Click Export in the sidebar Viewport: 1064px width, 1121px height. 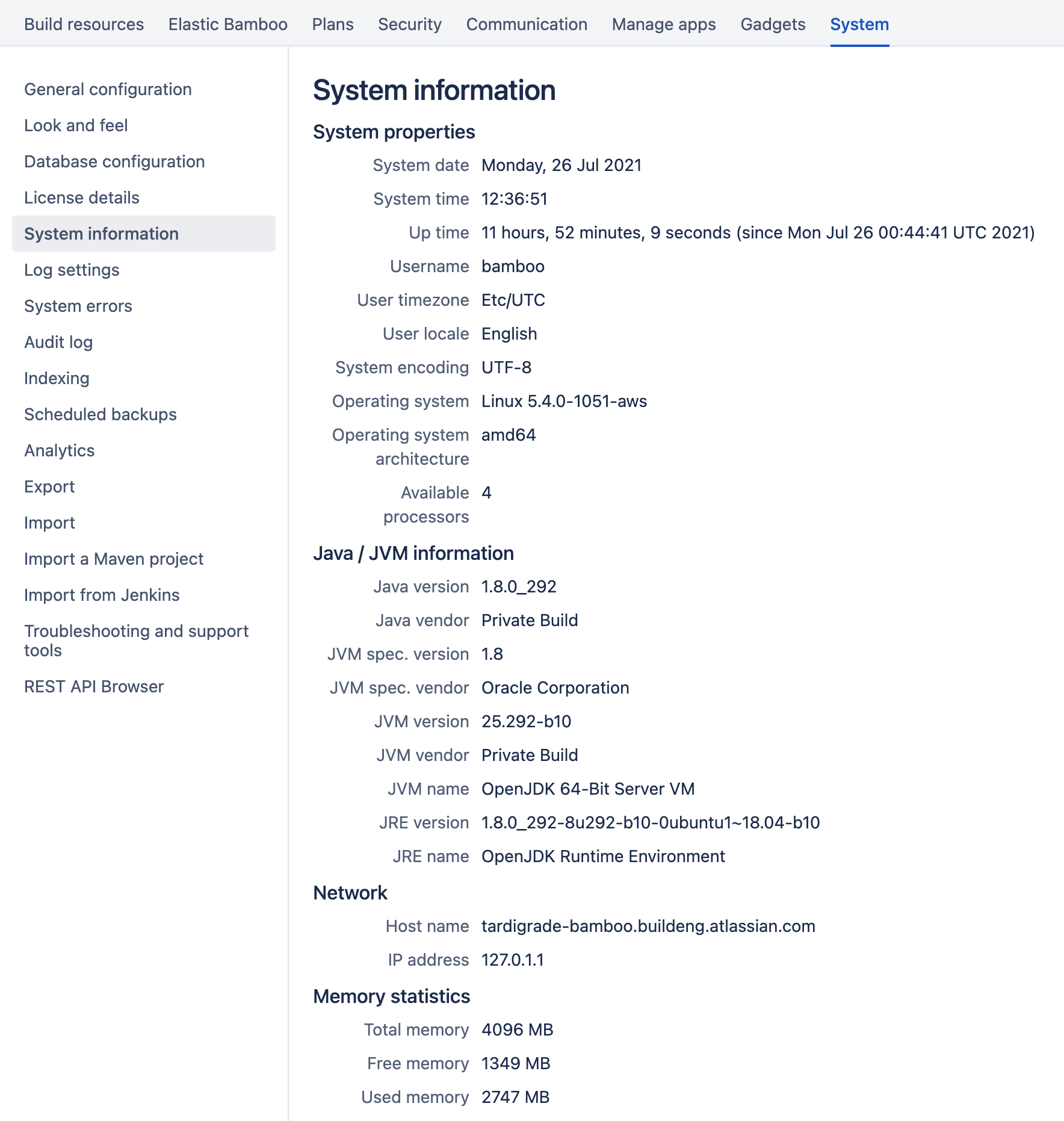click(49, 486)
